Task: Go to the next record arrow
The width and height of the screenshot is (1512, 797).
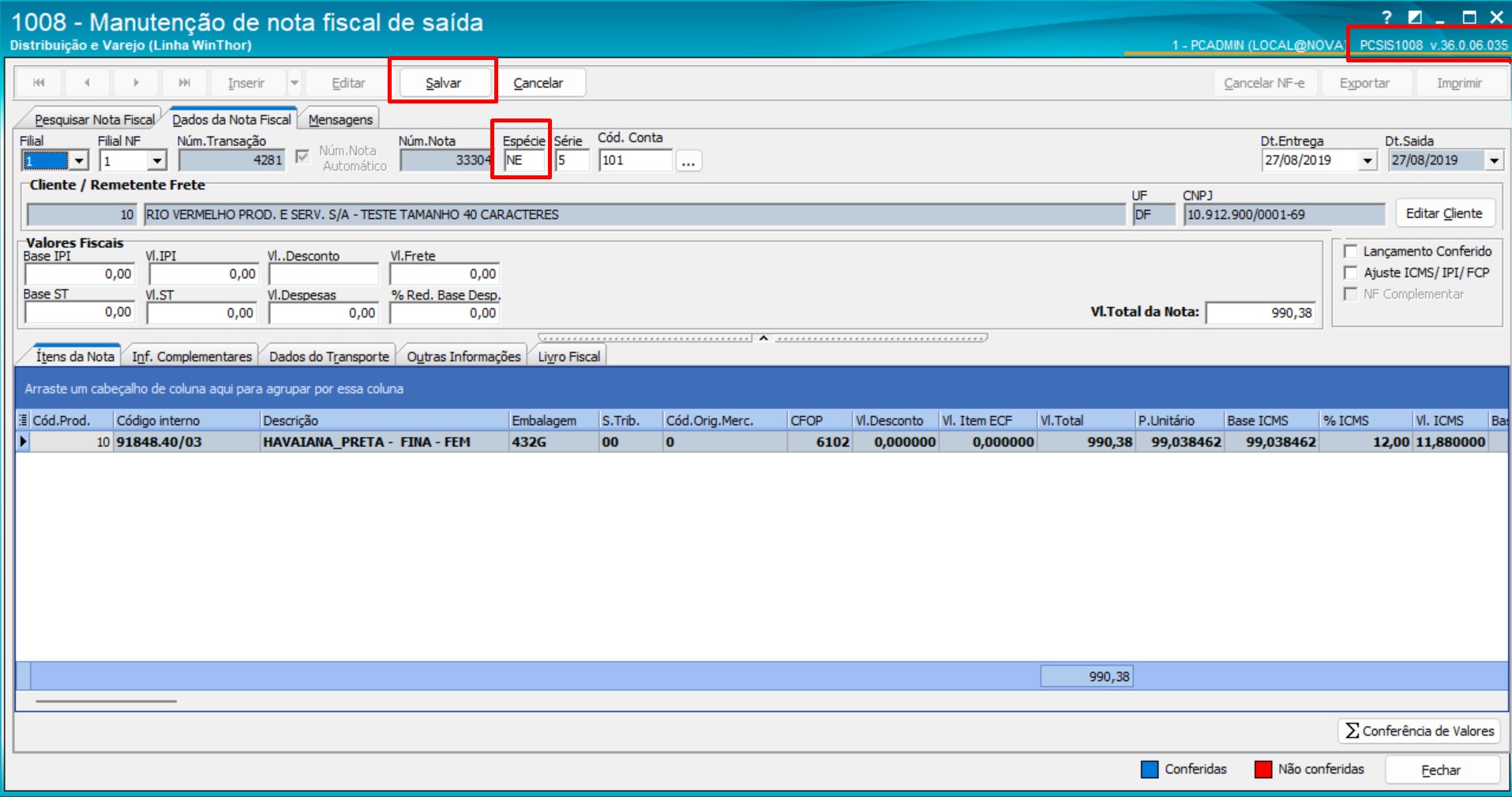Action: click(136, 83)
